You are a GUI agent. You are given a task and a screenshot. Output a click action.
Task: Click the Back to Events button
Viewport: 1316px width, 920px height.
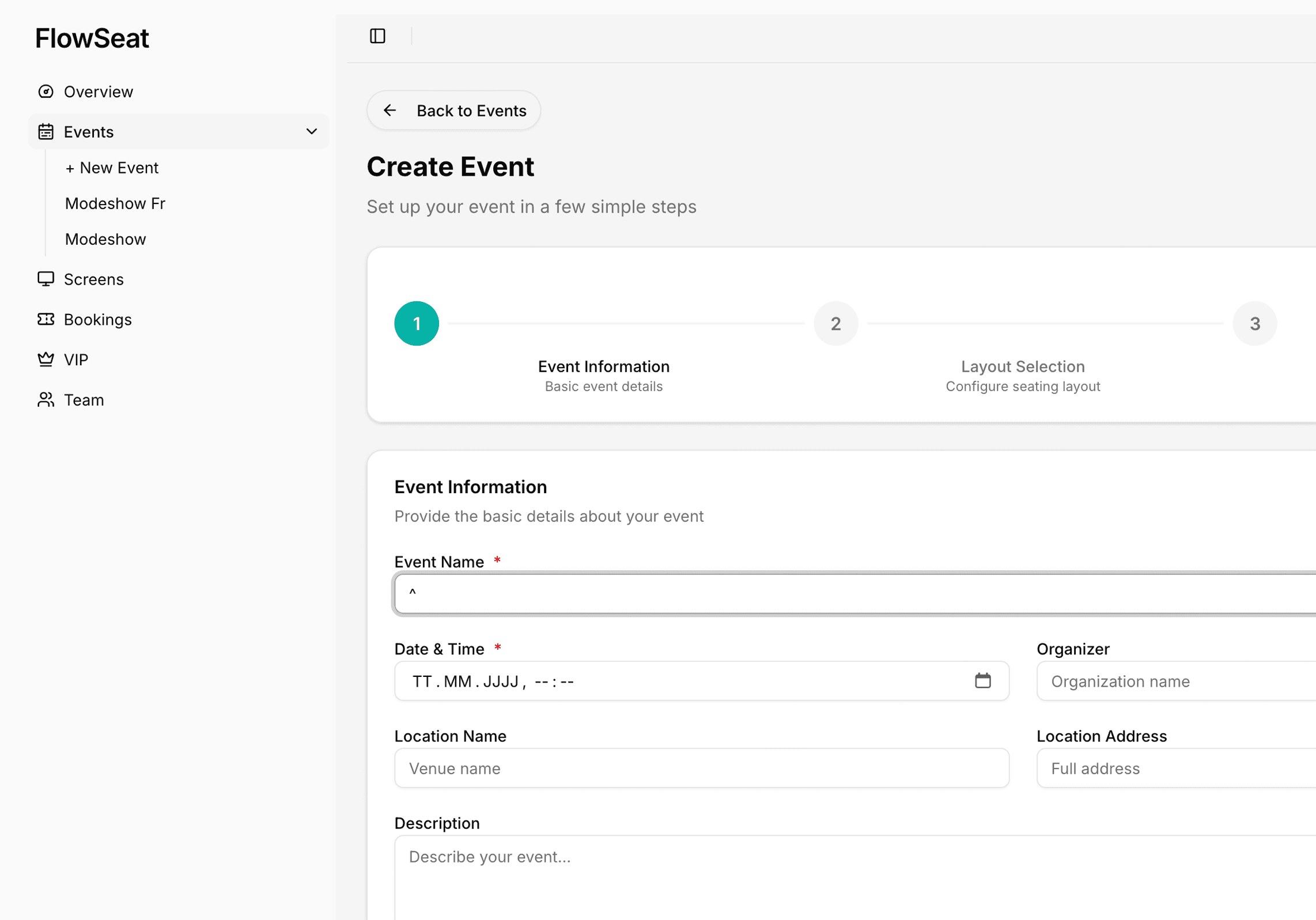pos(453,110)
